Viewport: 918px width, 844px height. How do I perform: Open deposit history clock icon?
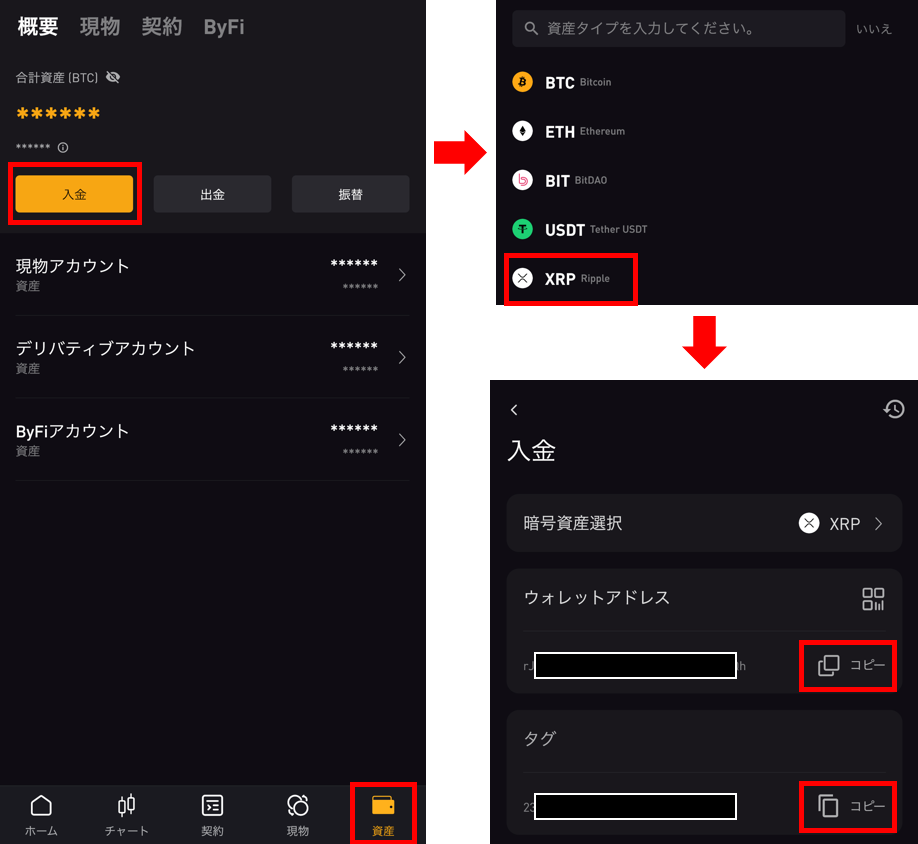click(x=893, y=409)
